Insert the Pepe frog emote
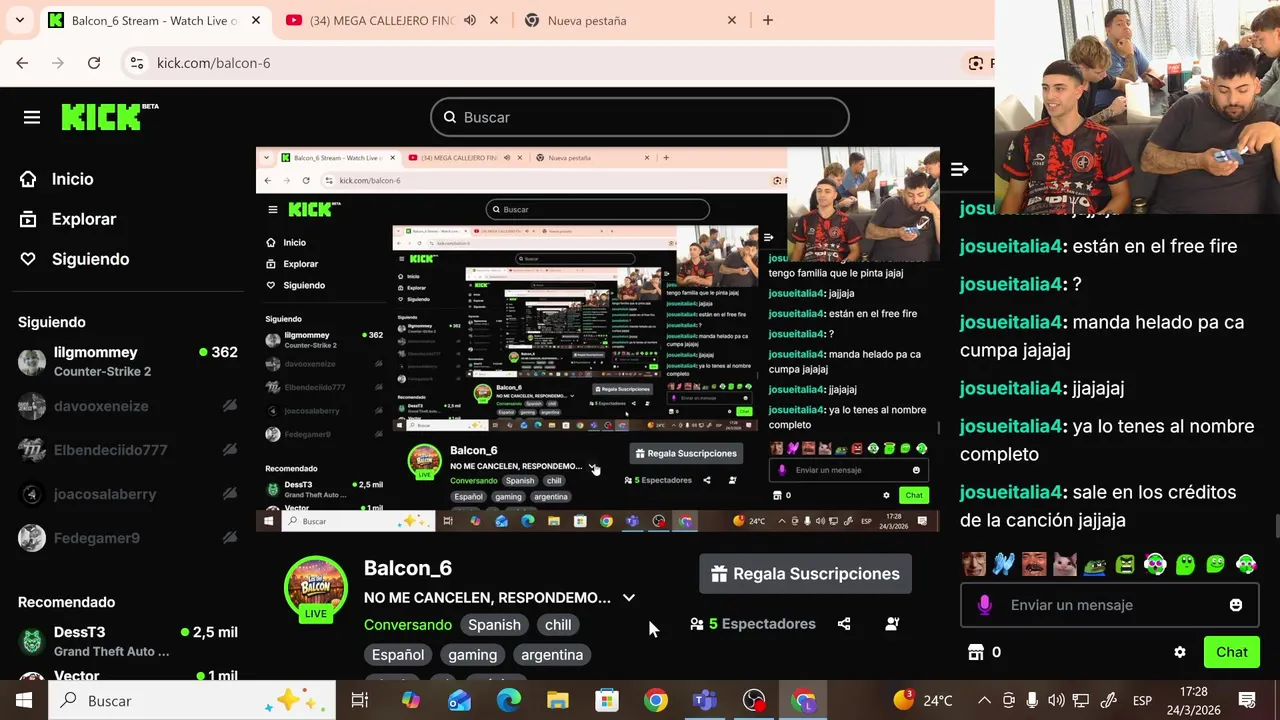 point(1095,564)
